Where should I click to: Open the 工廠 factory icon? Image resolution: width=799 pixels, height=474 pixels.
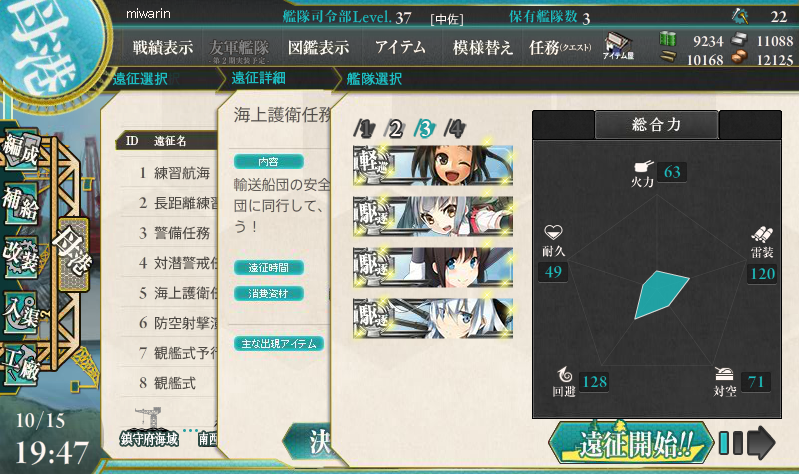(21, 363)
